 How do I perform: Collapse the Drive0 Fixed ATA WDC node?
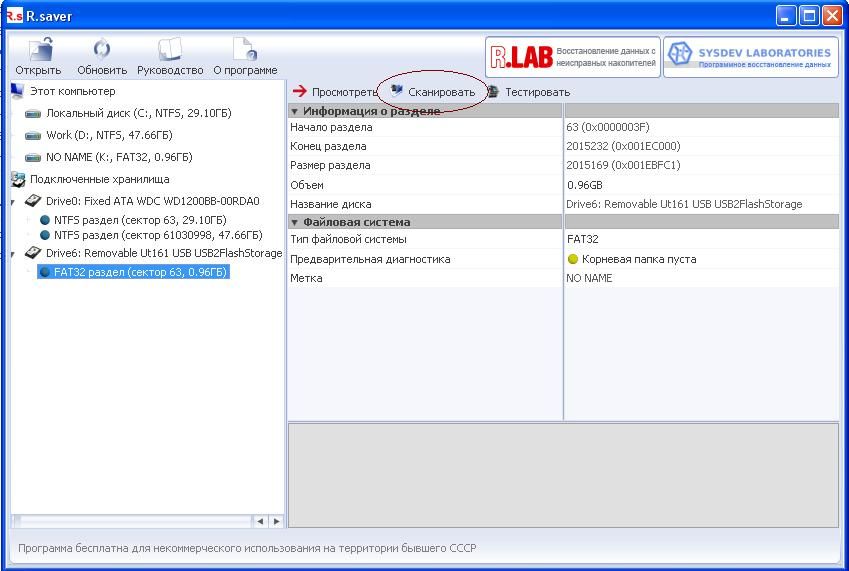point(14,201)
